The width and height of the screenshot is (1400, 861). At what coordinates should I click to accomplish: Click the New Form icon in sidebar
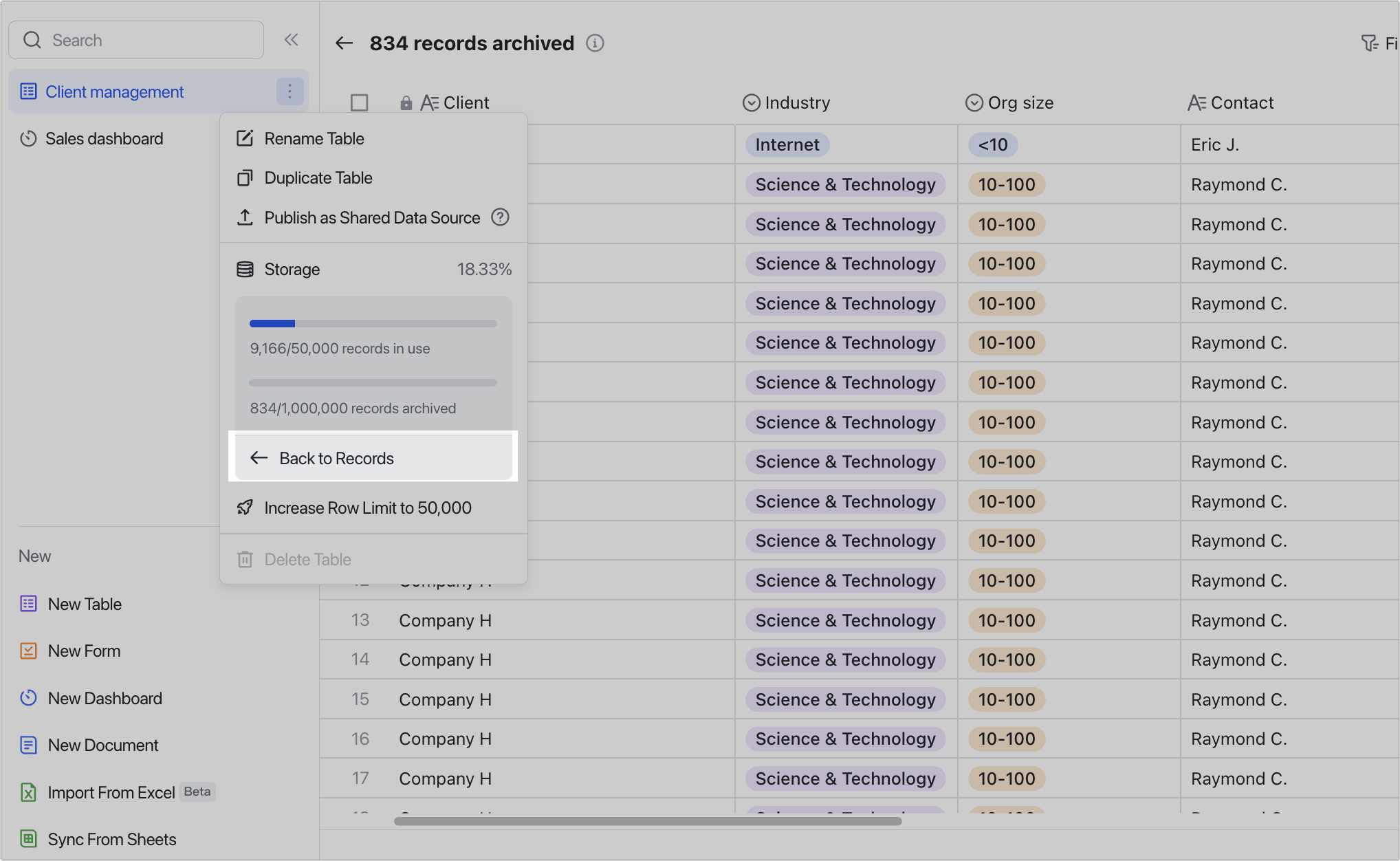coord(28,651)
